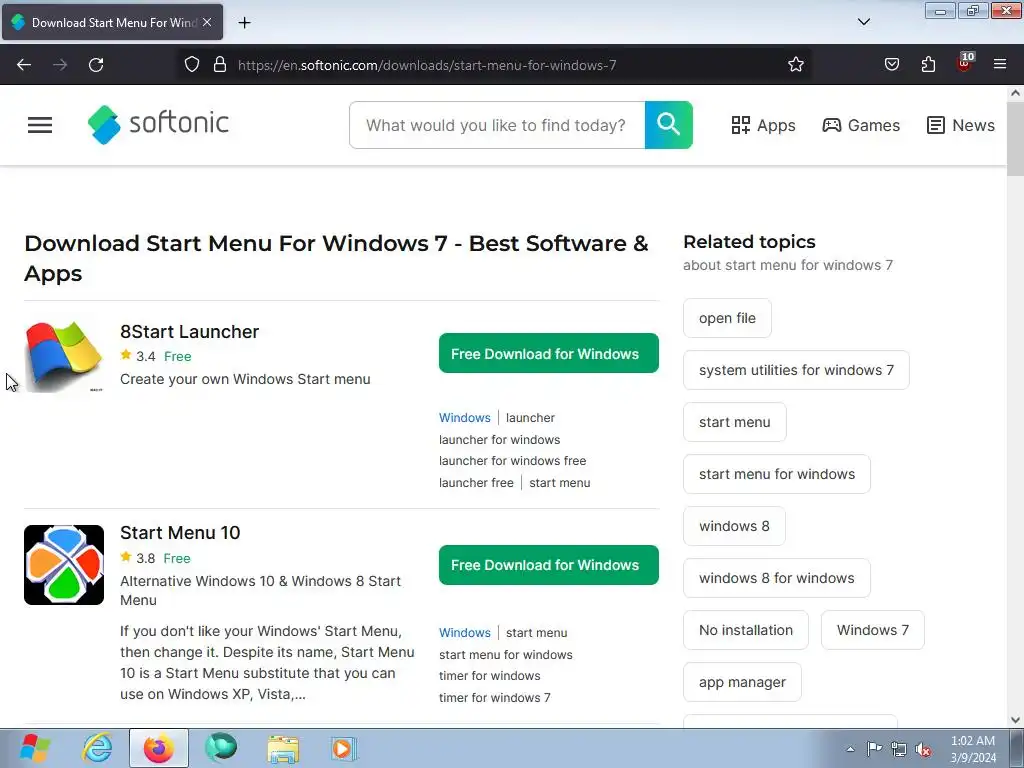
Task: Click the address bar URL
Action: [x=427, y=65]
